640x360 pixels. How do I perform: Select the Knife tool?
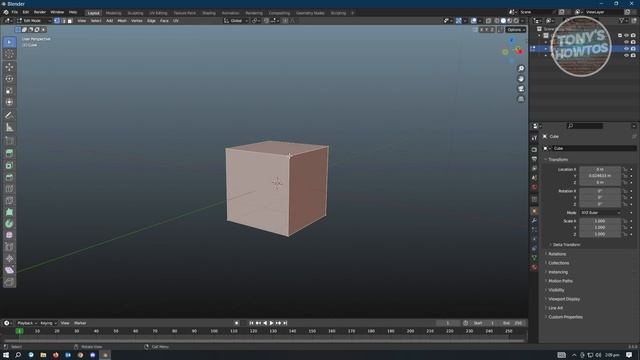(x=9, y=201)
